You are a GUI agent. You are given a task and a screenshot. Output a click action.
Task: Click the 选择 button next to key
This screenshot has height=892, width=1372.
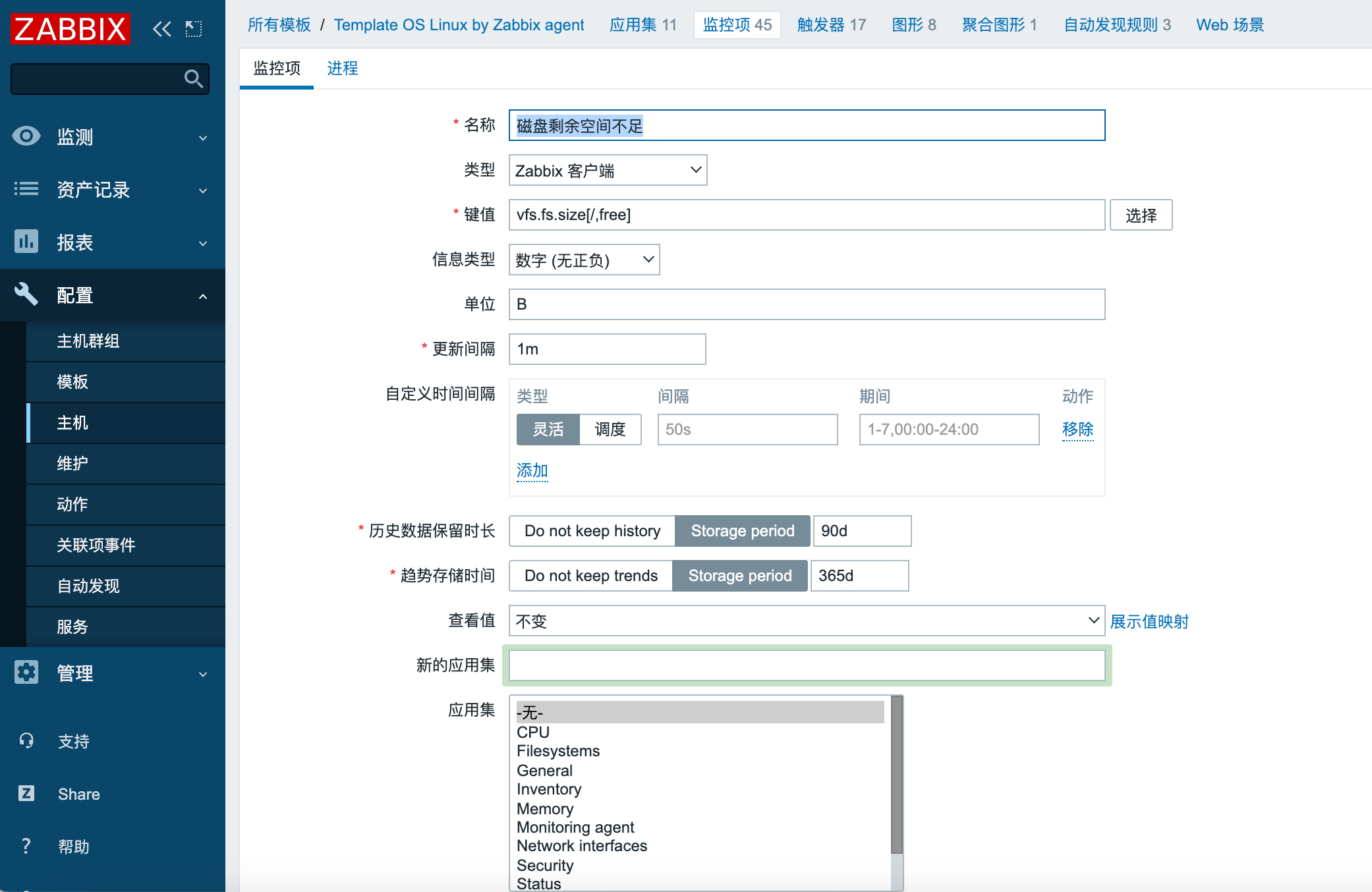click(1140, 215)
